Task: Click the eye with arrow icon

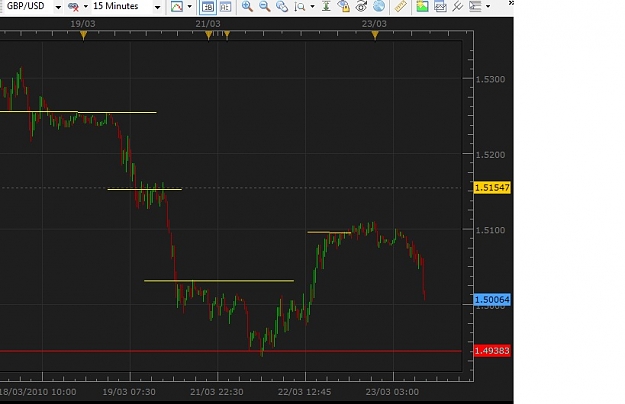Action: click(361, 6)
